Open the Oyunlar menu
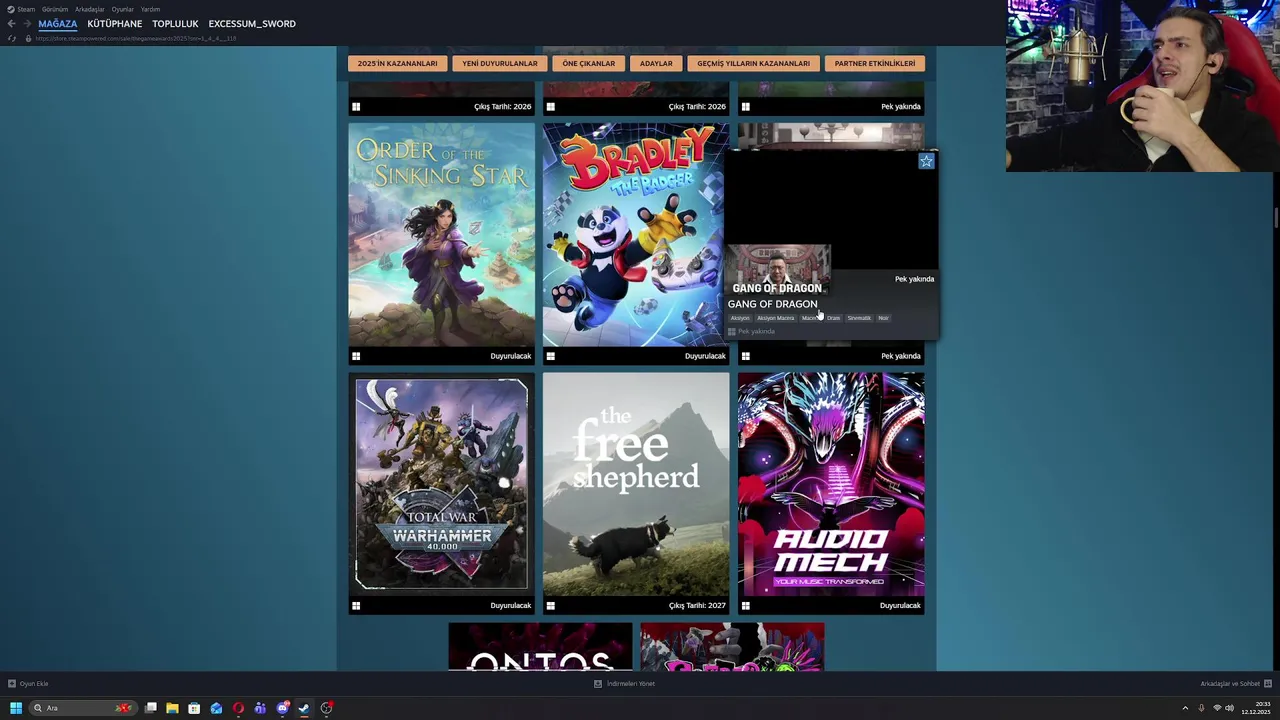The height and width of the screenshot is (720, 1280). click(122, 9)
